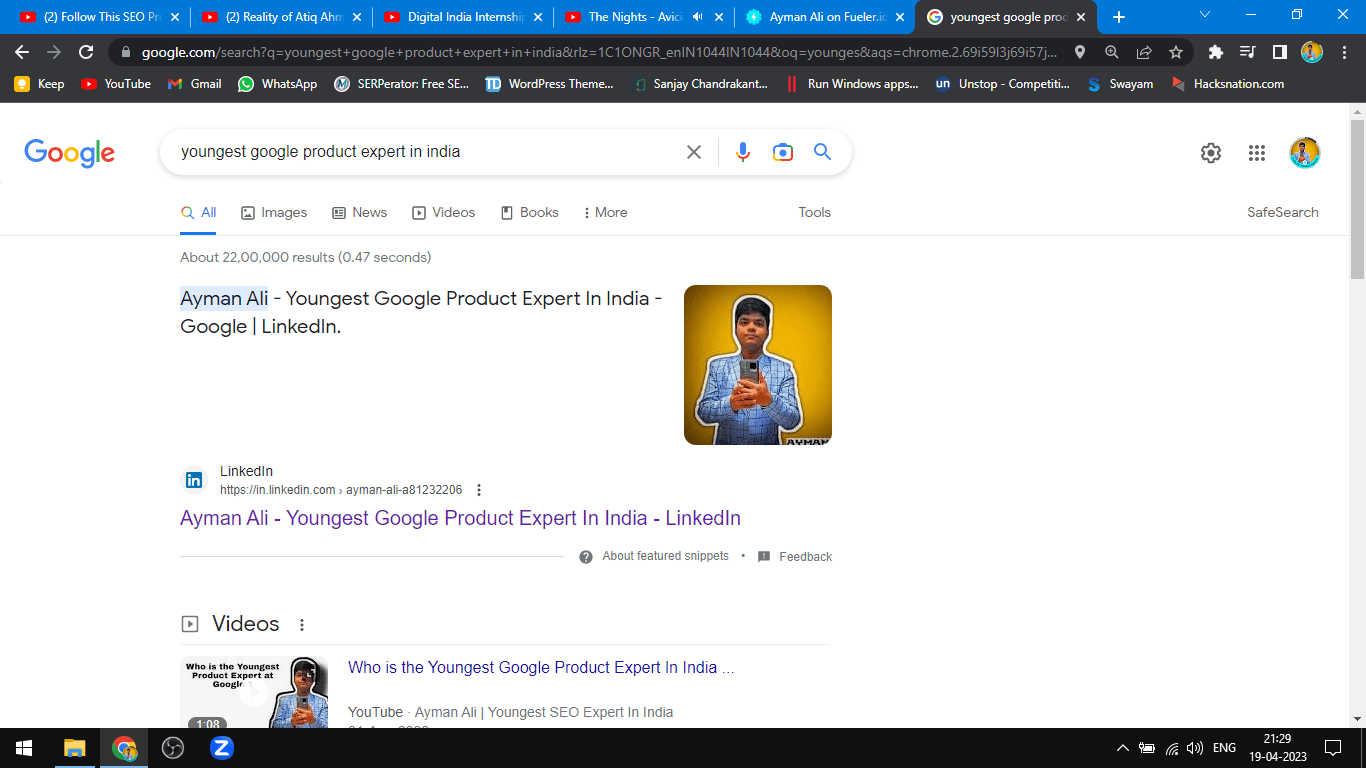Expand the More search filters menu
The height and width of the screenshot is (768, 1366).
(605, 212)
